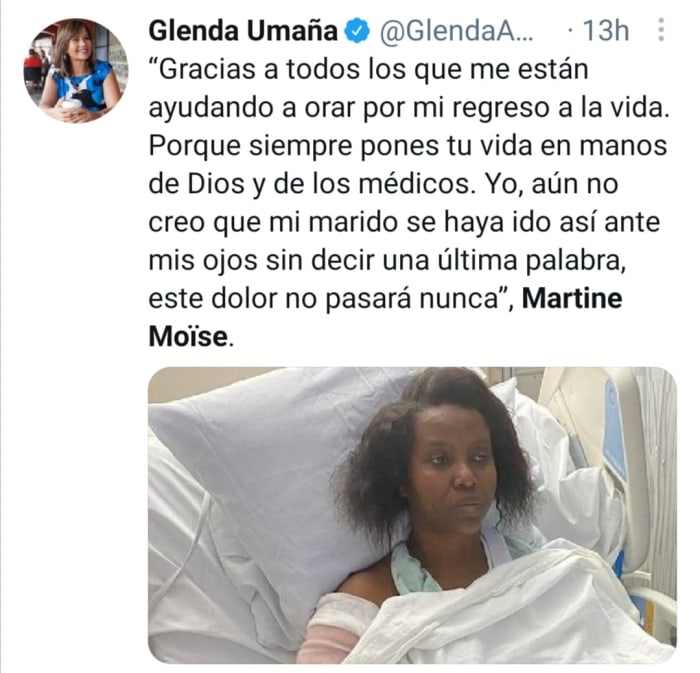This screenshot has width=700, height=673.
Task: Click the display name Glenda Umaña
Action: (x=243, y=31)
